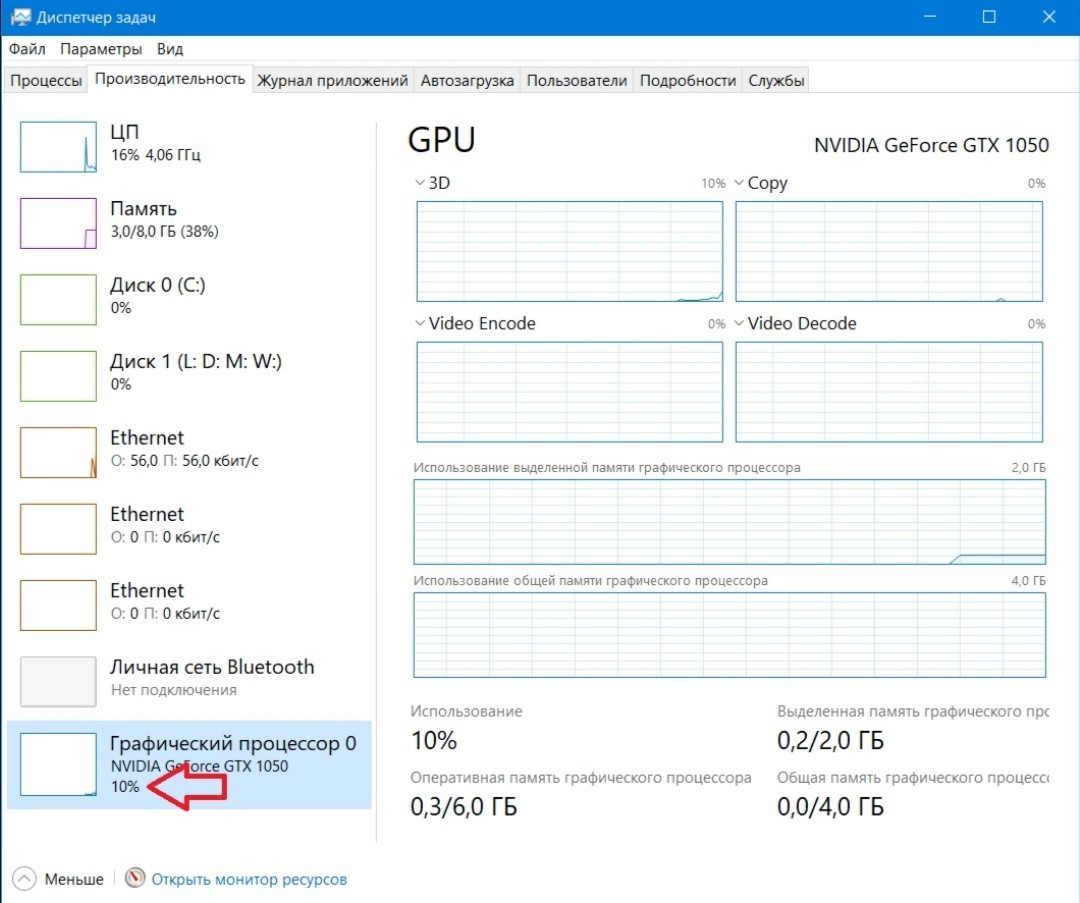This screenshot has height=903, width=1080.
Task: Switch to the Автозагрузка tab
Action: tap(467, 81)
